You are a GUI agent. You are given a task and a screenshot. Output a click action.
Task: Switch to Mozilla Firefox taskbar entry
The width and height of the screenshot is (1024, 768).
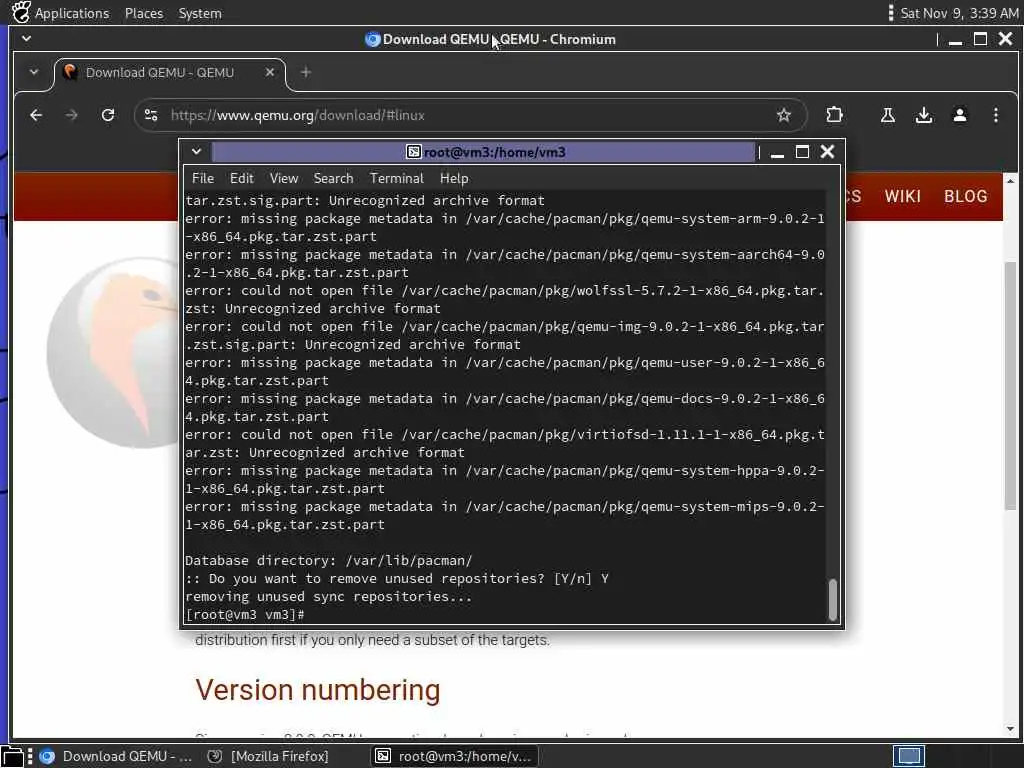tap(268, 756)
